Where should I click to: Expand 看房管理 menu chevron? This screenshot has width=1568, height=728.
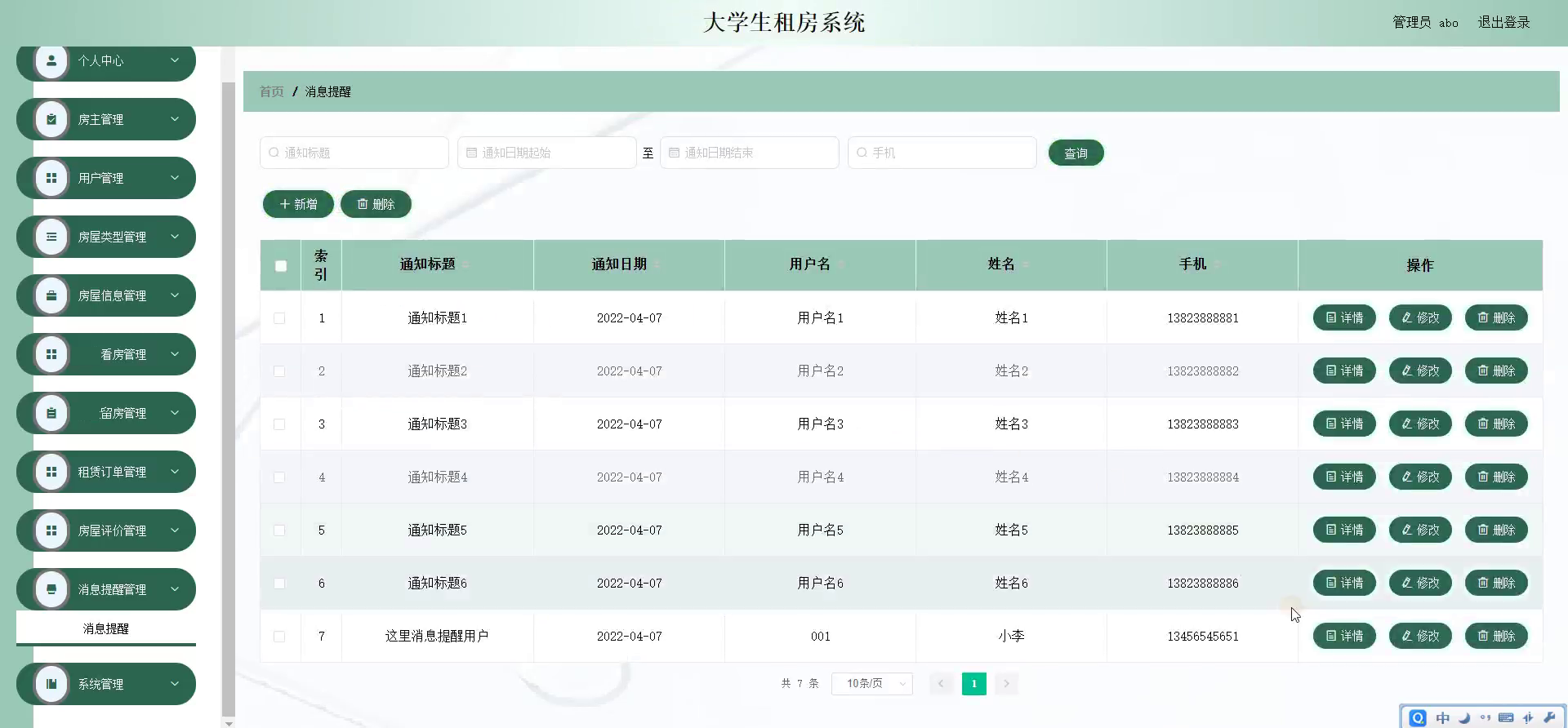point(174,354)
